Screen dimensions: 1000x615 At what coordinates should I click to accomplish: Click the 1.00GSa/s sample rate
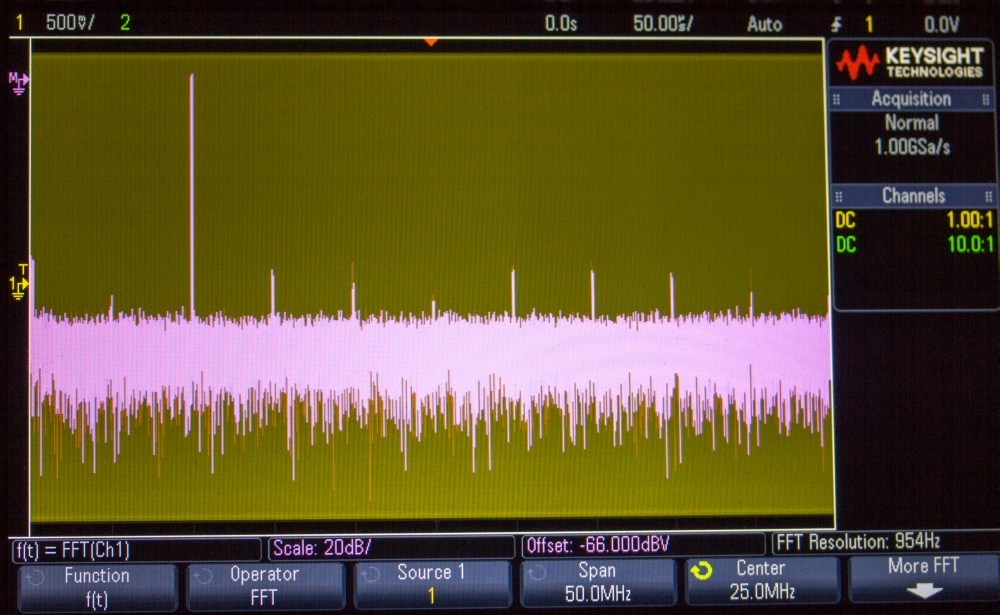(912, 147)
